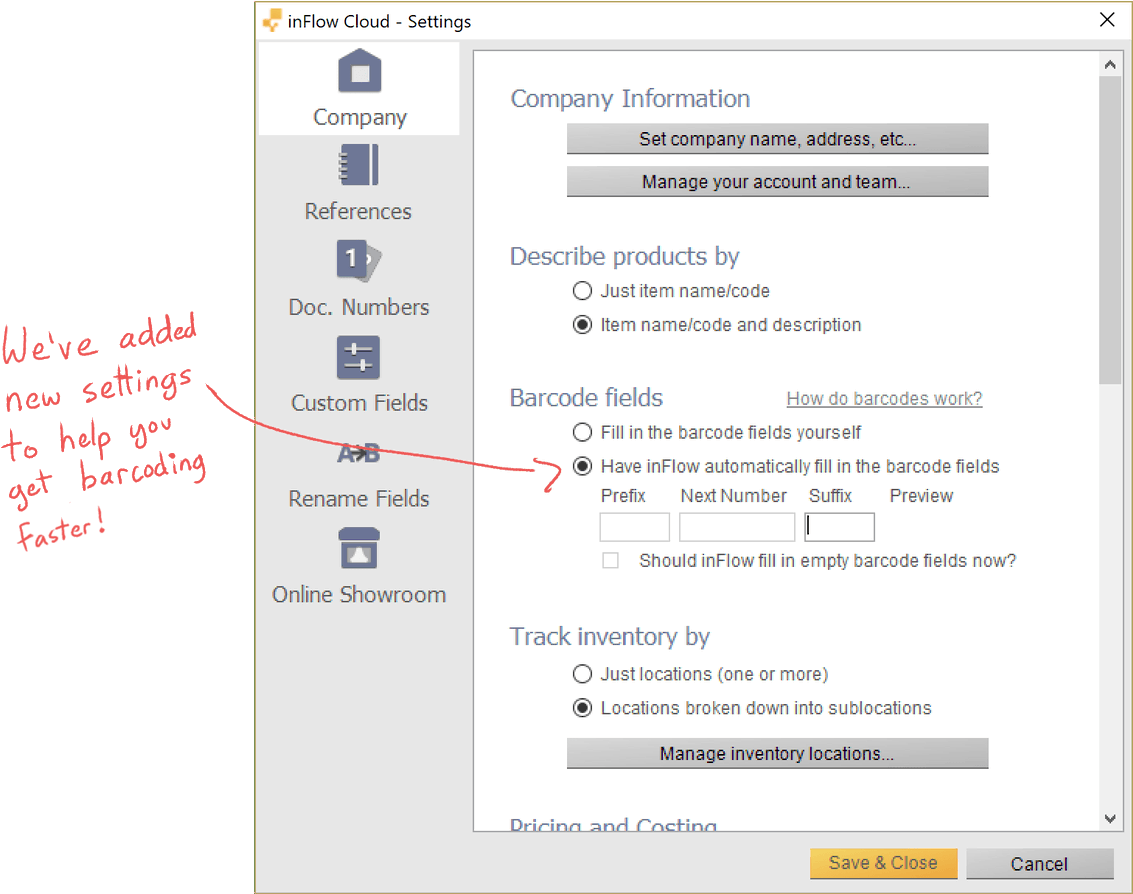Click the barcode Suffix input field
The height and width of the screenshot is (894, 1133).
[840, 527]
